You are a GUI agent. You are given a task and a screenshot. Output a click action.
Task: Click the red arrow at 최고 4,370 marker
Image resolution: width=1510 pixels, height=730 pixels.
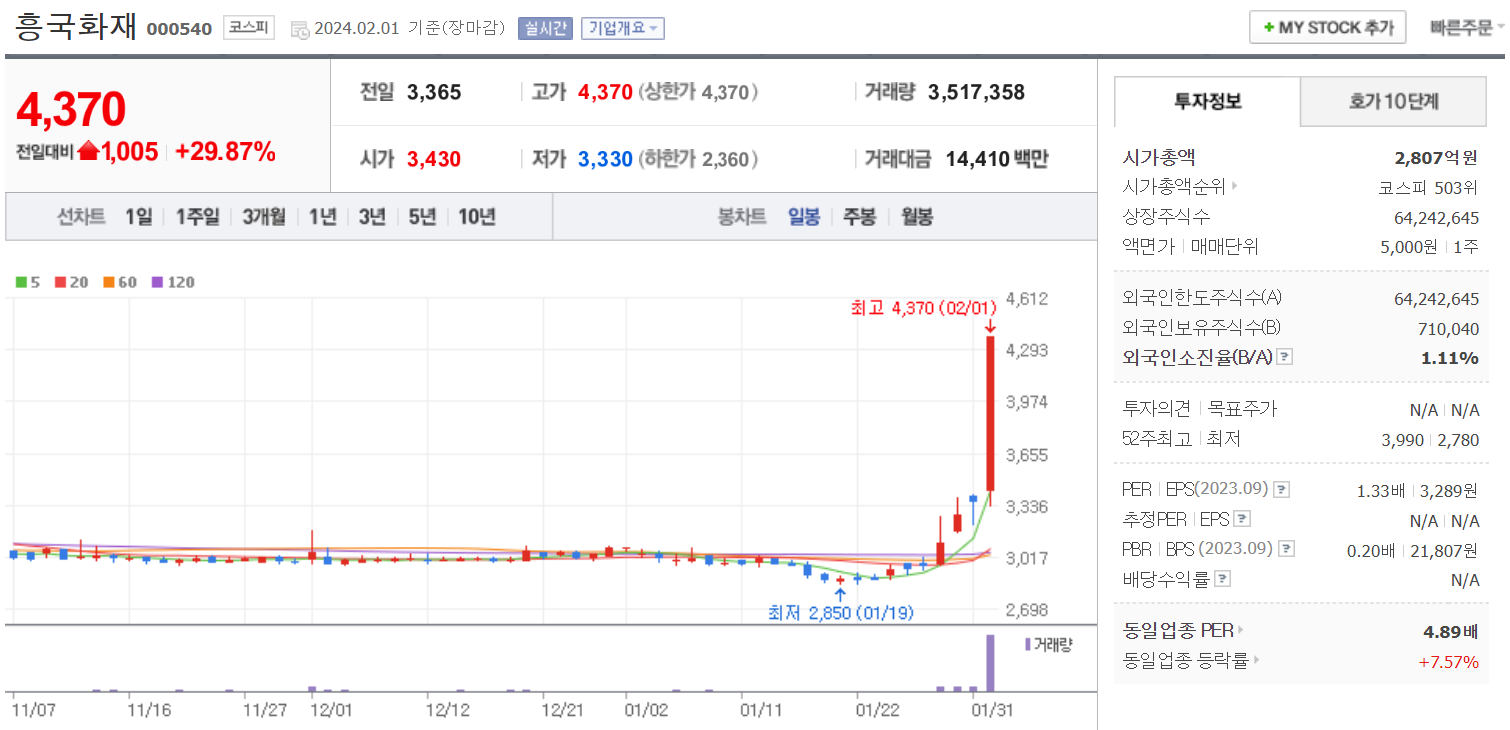click(989, 325)
